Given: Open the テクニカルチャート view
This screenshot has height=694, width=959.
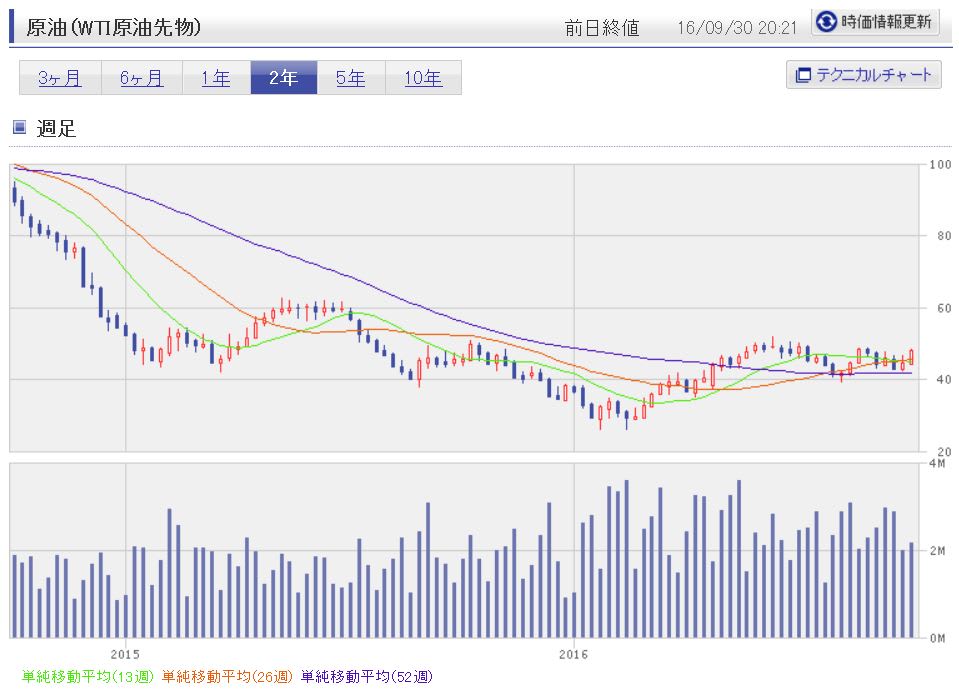Looking at the screenshot, I should 864,75.
